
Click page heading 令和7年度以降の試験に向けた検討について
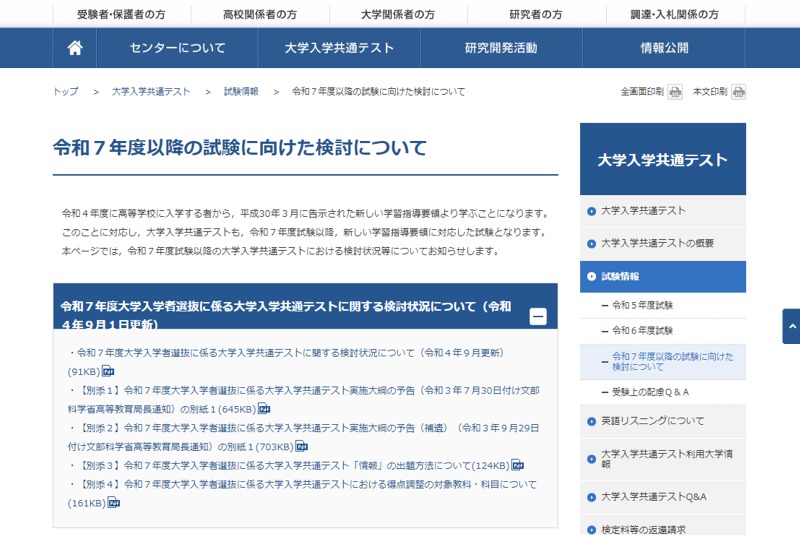(x=240, y=148)
